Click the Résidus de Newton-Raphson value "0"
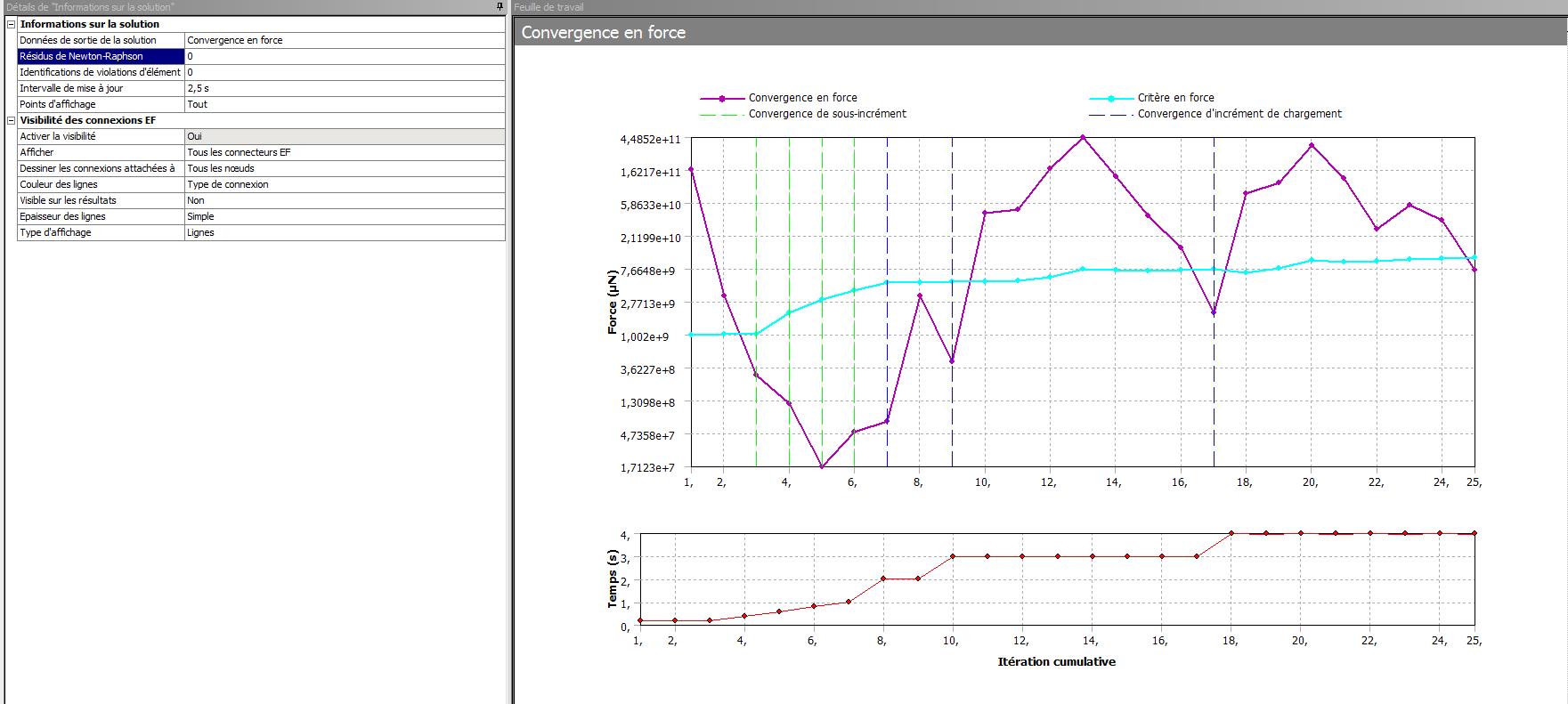This screenshot has height=704, width=1568. coord(345,56)
